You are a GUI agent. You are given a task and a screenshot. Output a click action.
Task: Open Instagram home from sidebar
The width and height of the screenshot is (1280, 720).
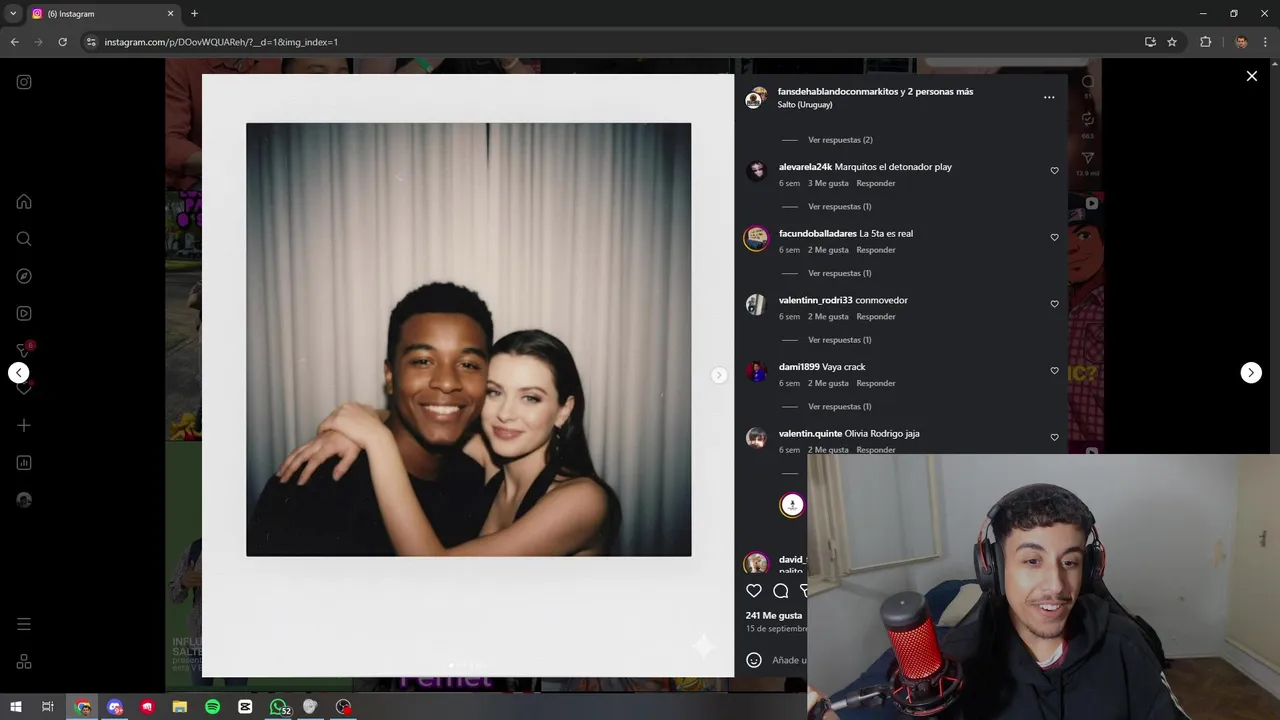pos(24,202)
